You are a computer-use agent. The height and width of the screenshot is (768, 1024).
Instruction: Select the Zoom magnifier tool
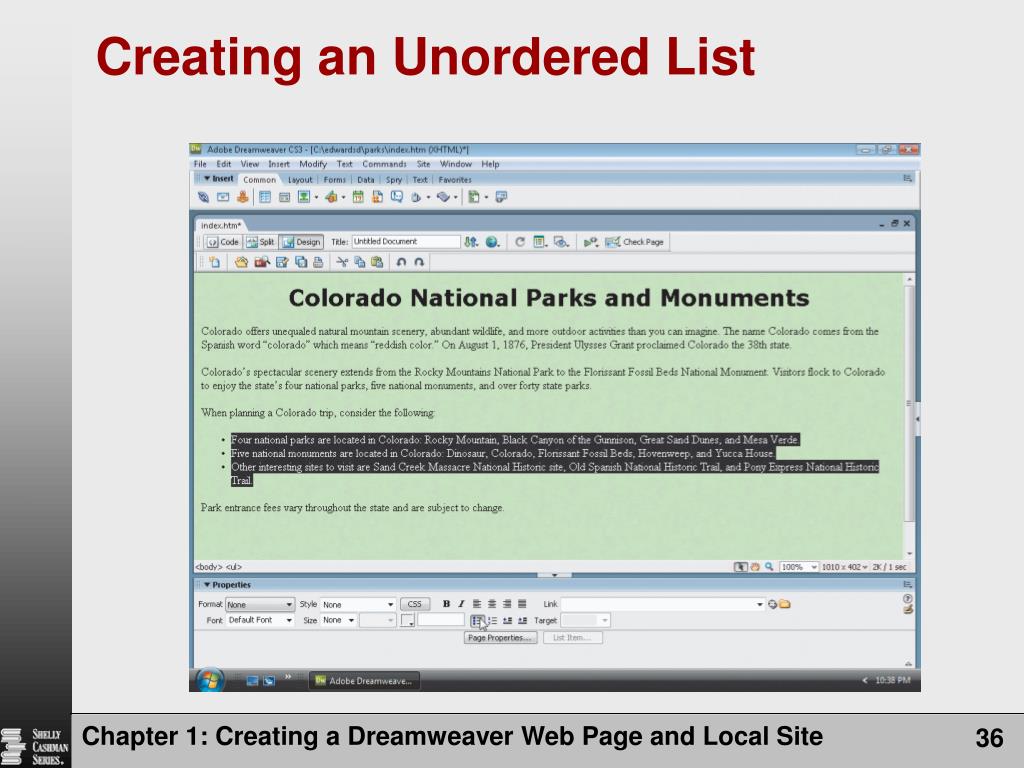coord(769,567)
